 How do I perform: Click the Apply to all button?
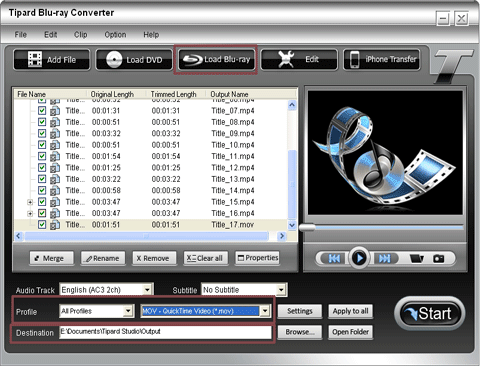coord(350,311)
